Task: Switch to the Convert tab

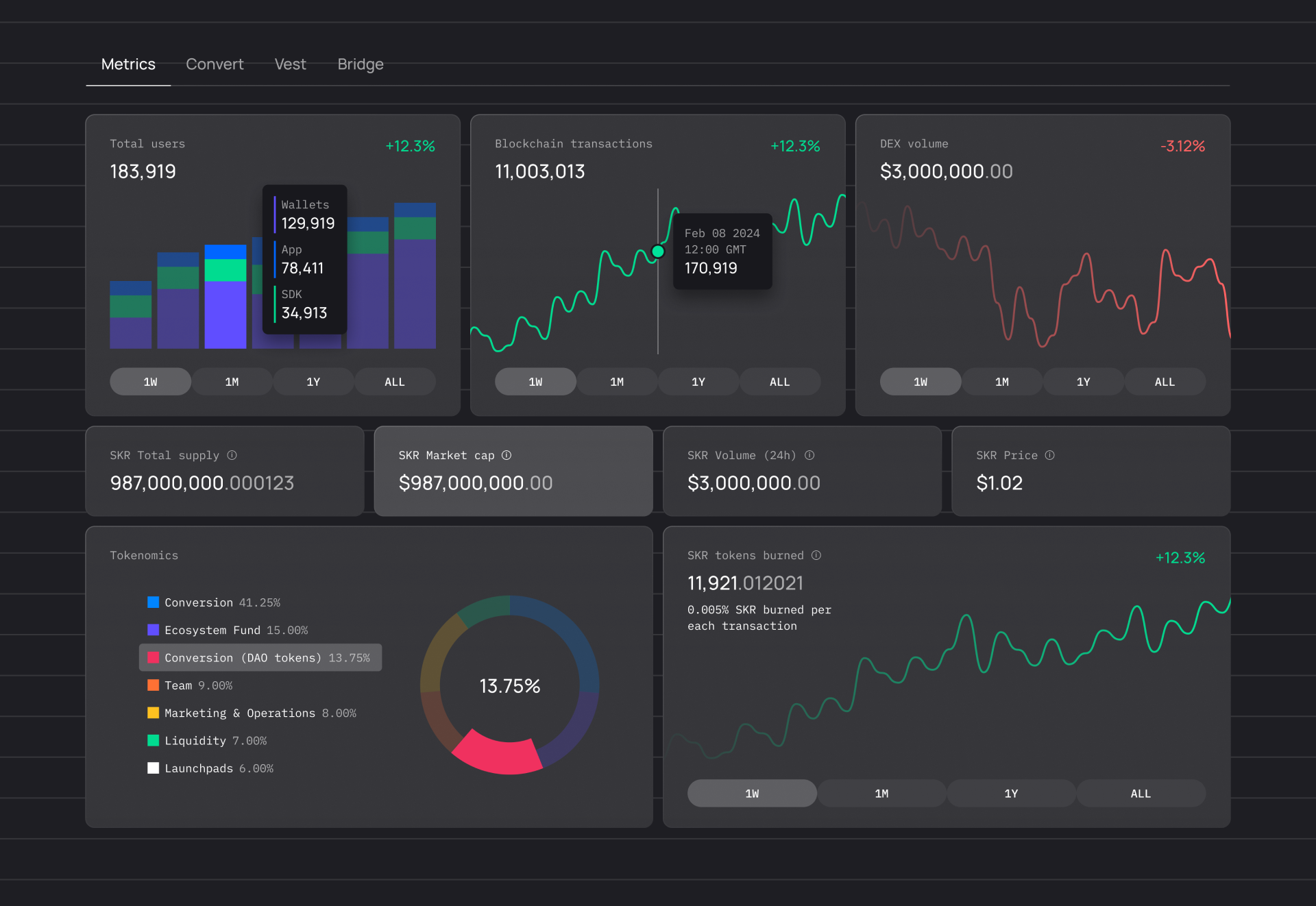Action: (x=215, y=64)
